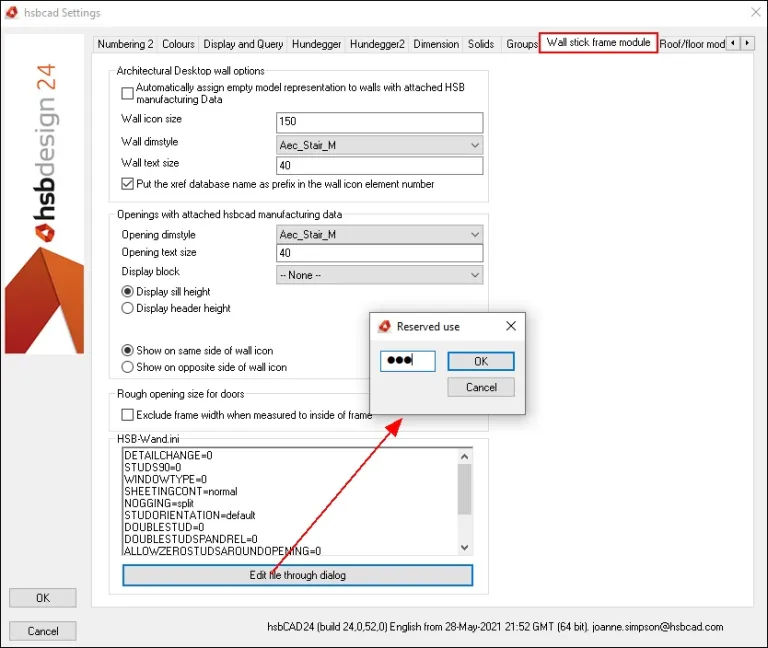Open the Opening dimstyle dropdown
768x648 pixels.
coord(380,235)
